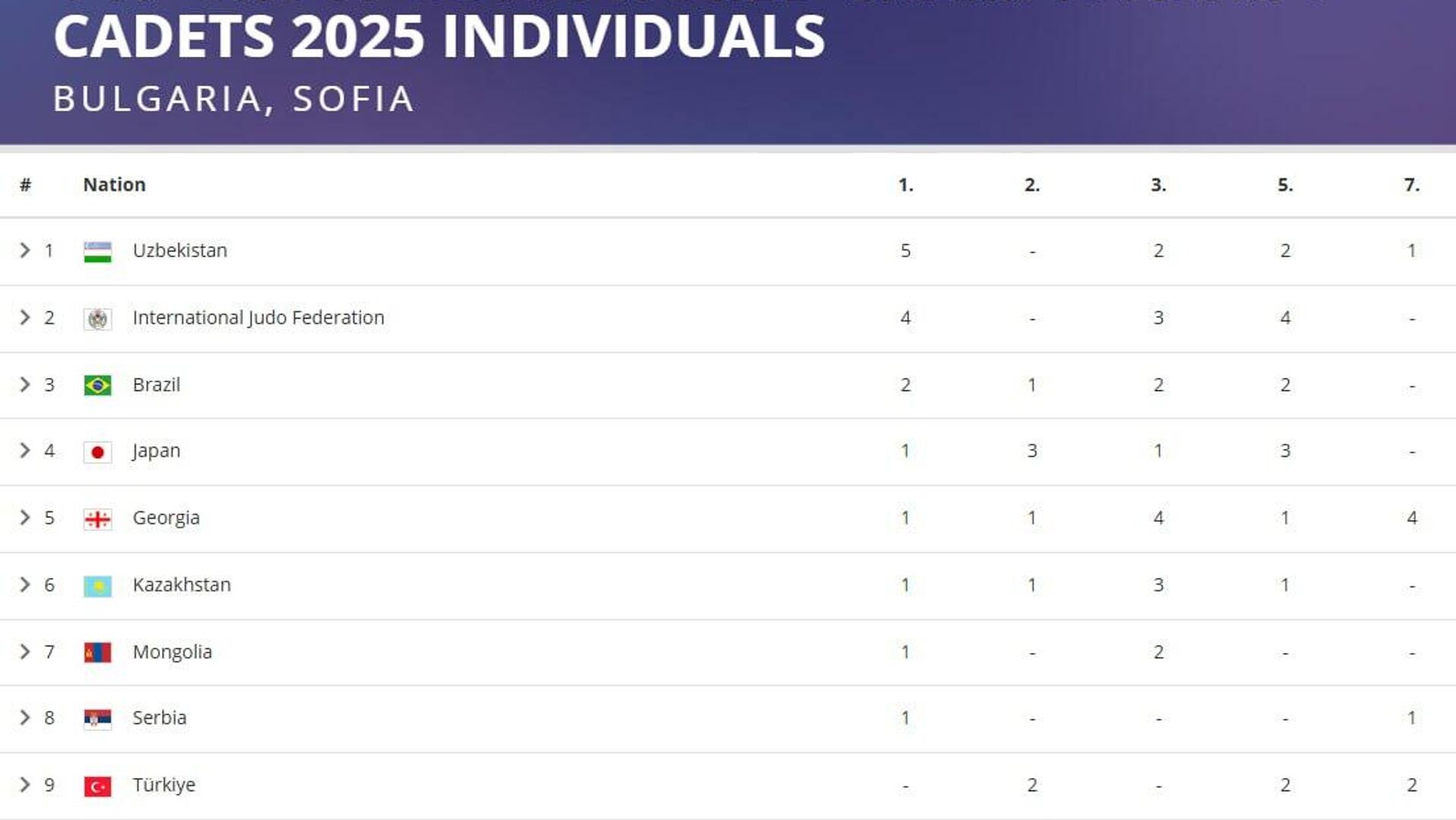Open the Japan nation link

tap(156, 451)
